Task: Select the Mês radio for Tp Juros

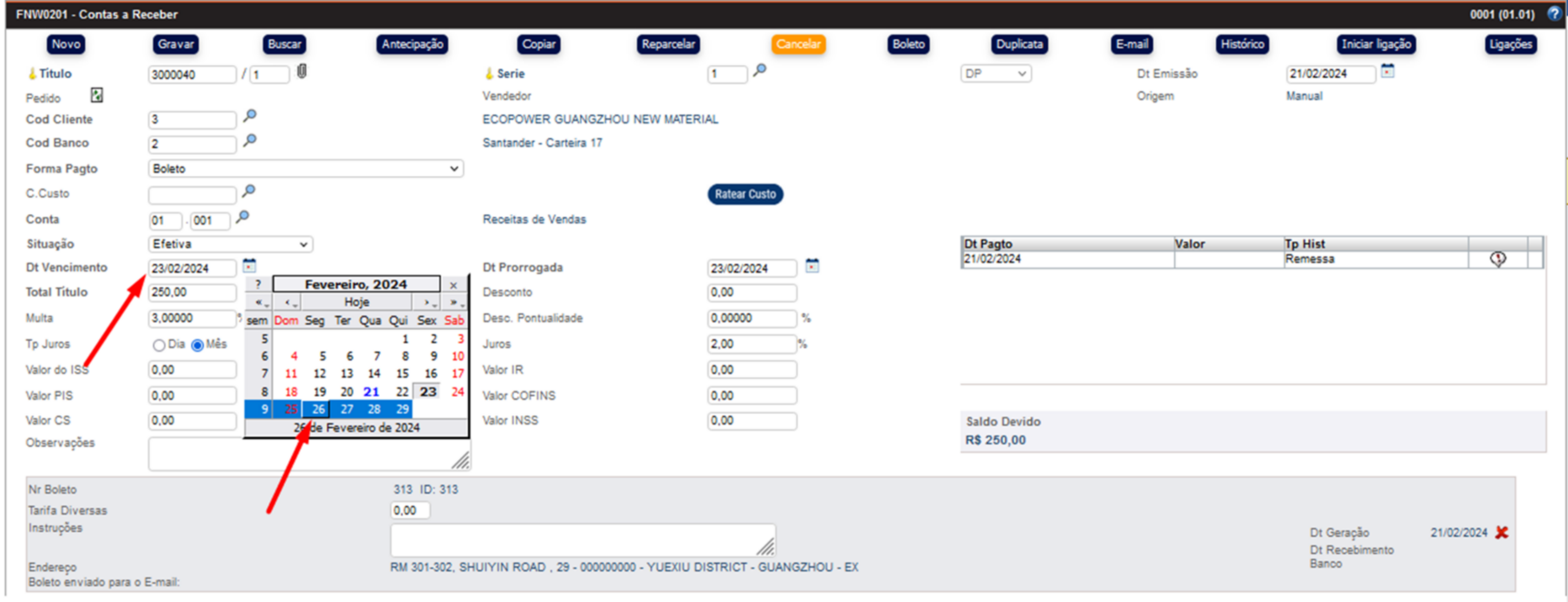Action: point(198,345)
